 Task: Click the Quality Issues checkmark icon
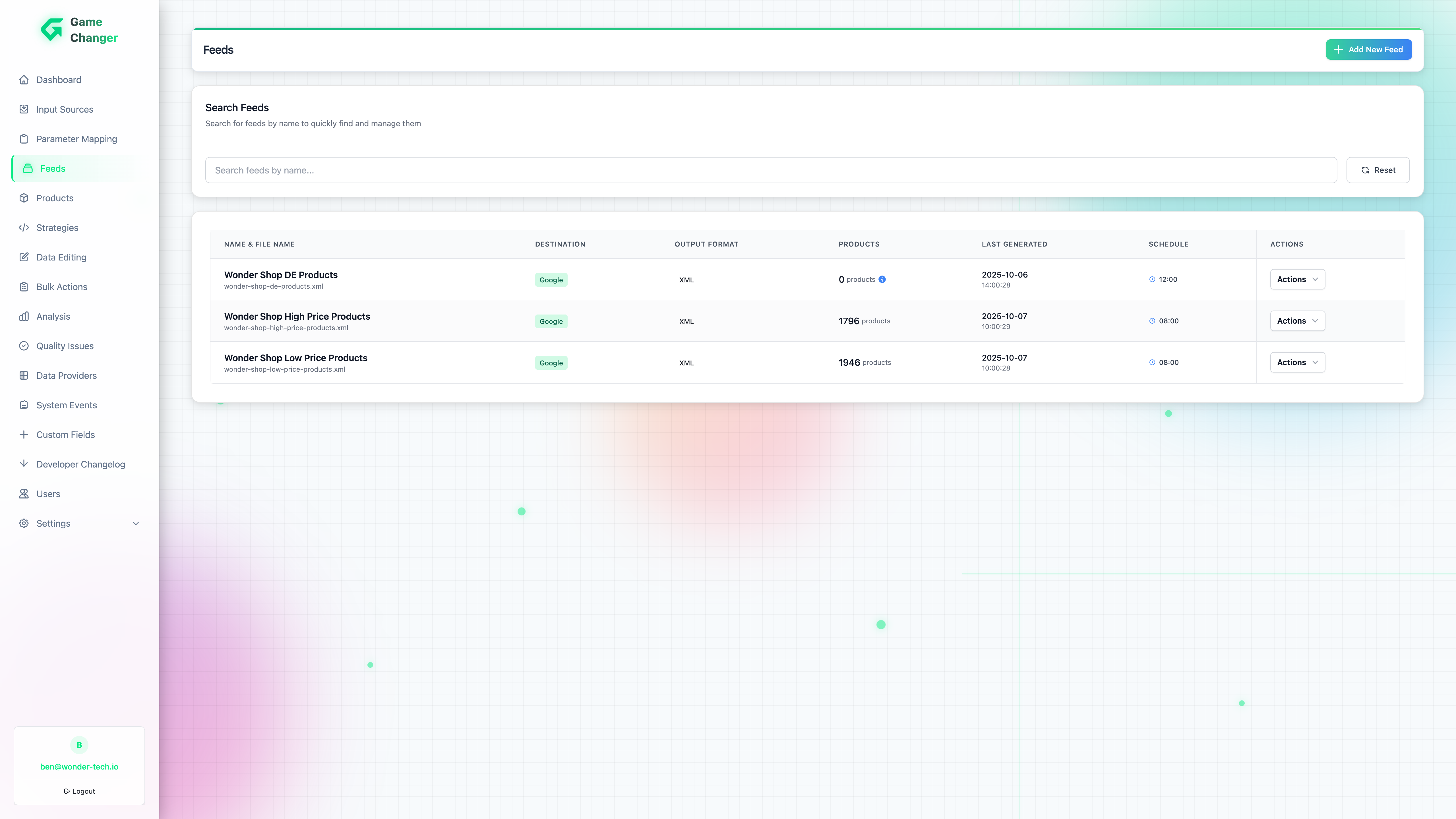click(x=24, y=346)
